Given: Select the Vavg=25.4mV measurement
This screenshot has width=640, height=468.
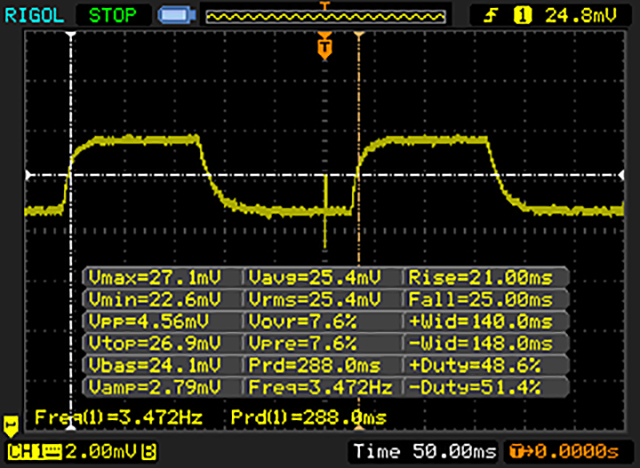Looking at the screenshot, I should click(314, 278).
